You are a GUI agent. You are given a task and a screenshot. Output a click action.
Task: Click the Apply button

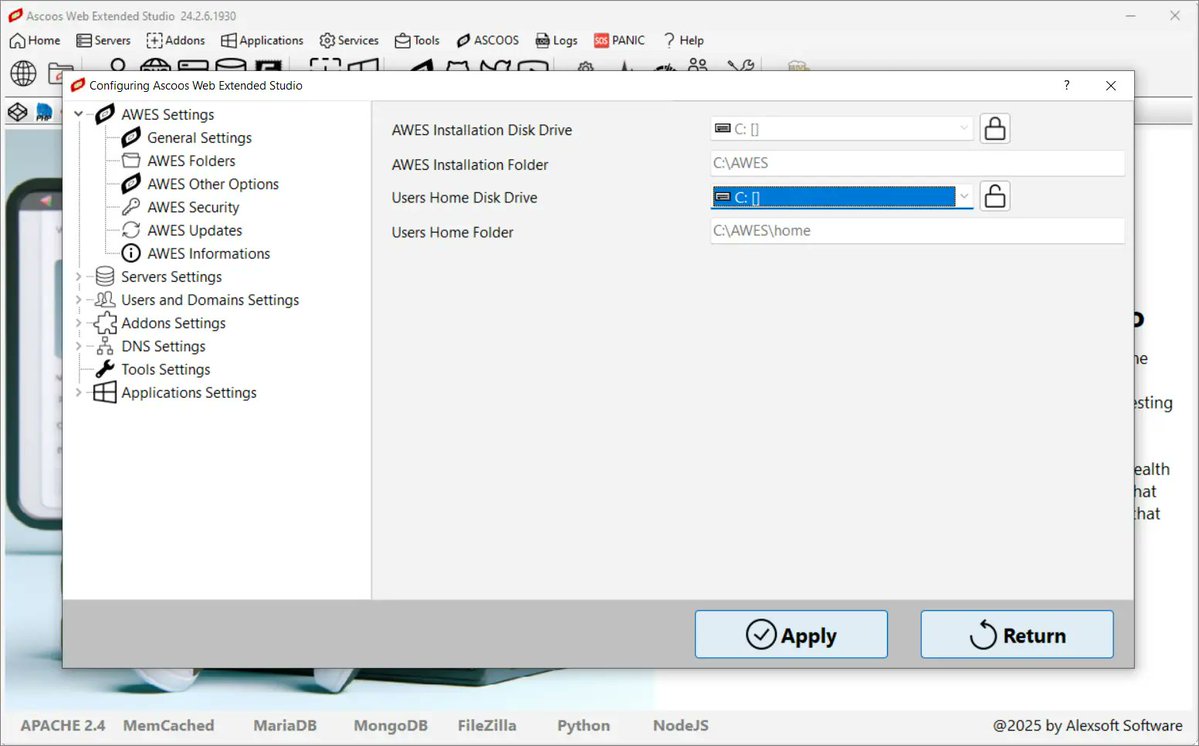click(791, 634)
